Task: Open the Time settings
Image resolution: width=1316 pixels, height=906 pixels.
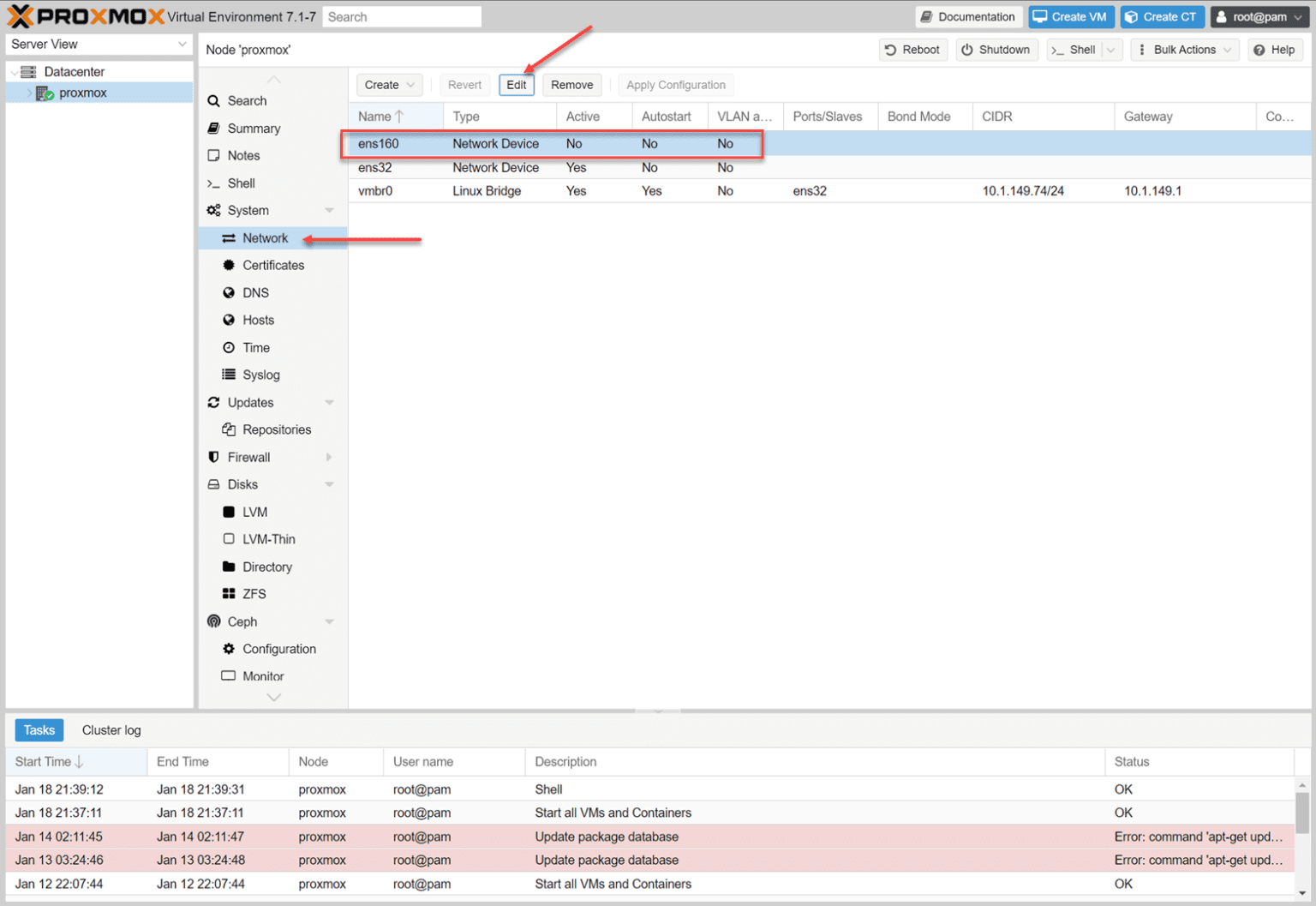Action: [255, 347]
